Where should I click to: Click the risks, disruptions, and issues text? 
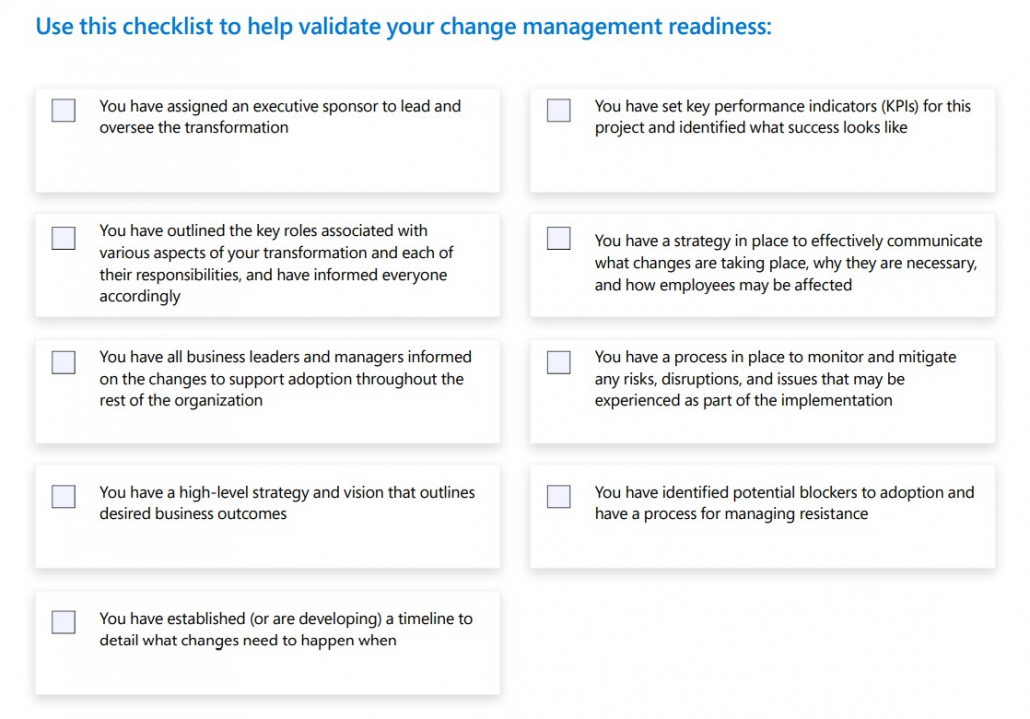[x=775, y=379]
